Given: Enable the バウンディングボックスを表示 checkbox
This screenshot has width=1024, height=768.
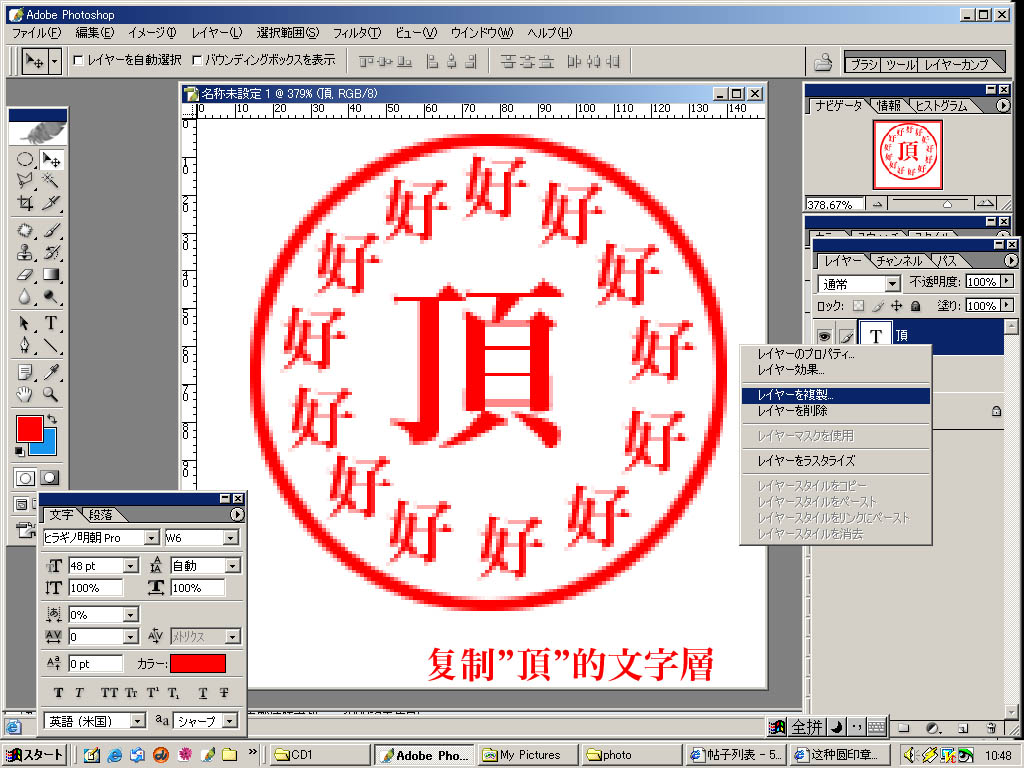Looking at the screenshot, I should coord(197,61).
